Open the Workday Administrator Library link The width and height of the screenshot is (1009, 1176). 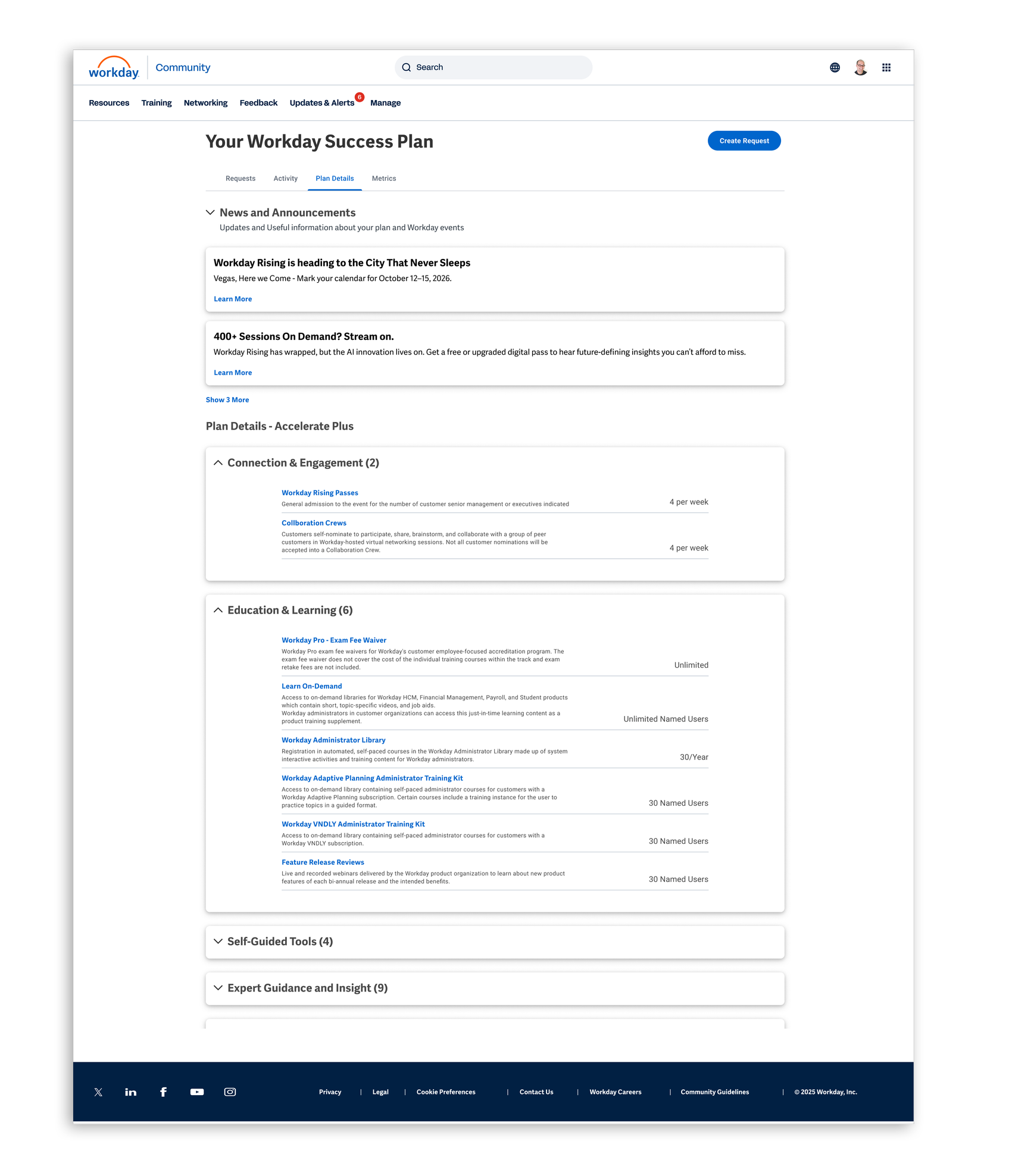(333, 740)
